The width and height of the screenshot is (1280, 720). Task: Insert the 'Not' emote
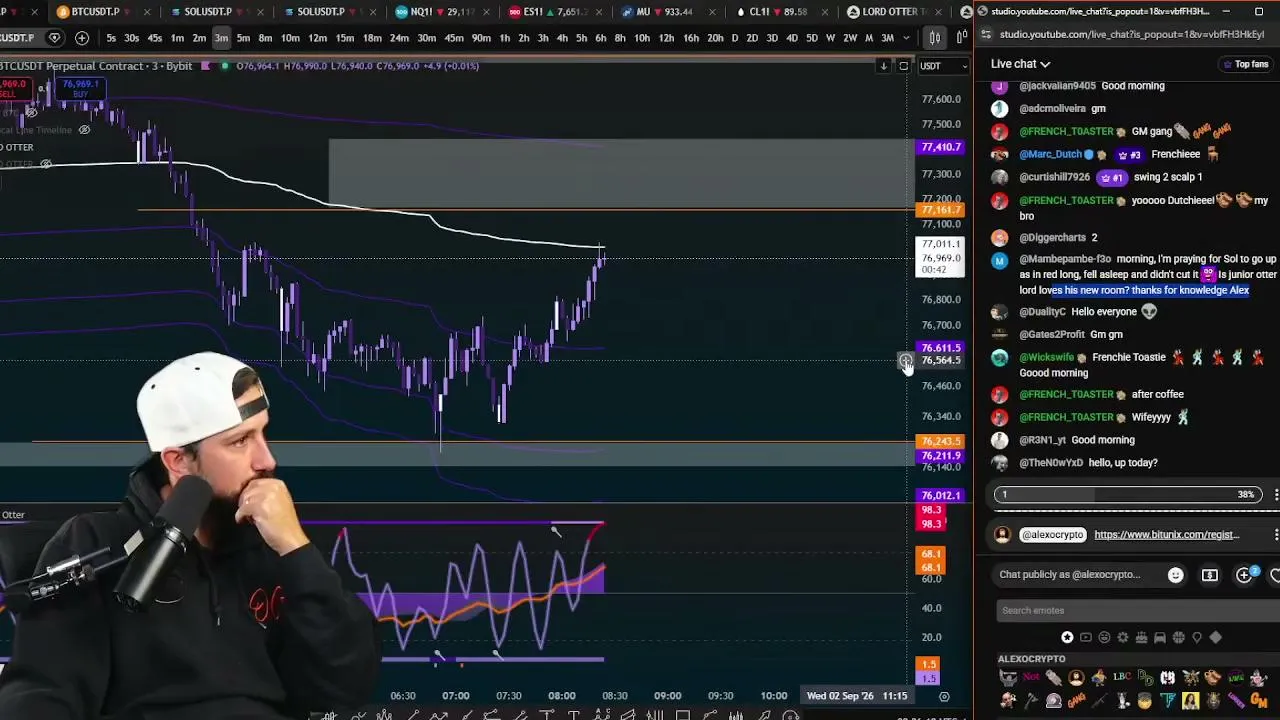(x=1031, y=678)
